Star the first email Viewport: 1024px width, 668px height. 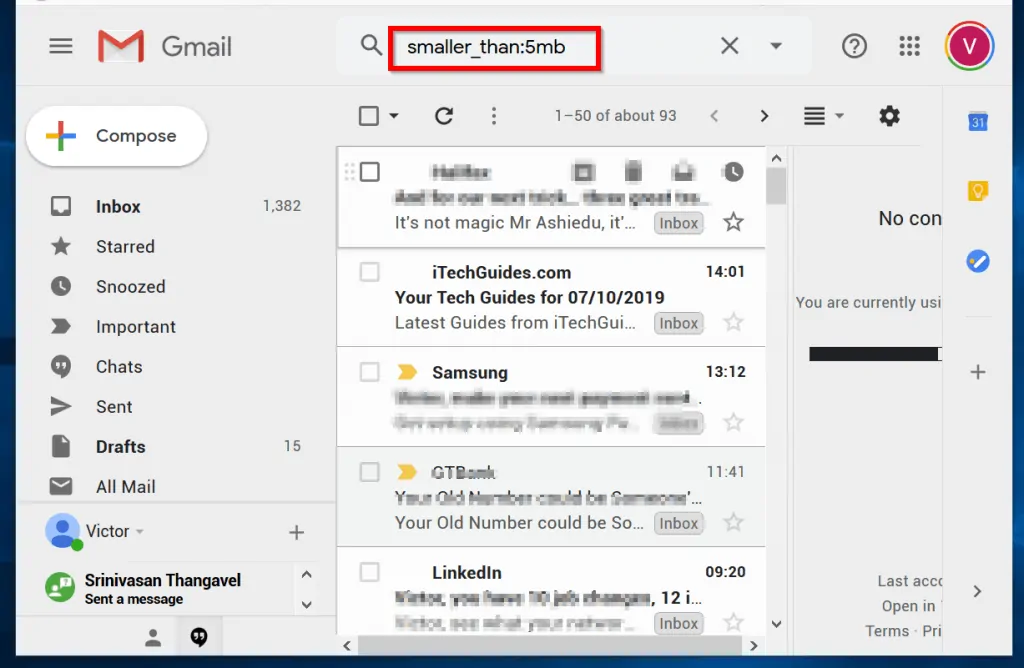pos(733,223)
